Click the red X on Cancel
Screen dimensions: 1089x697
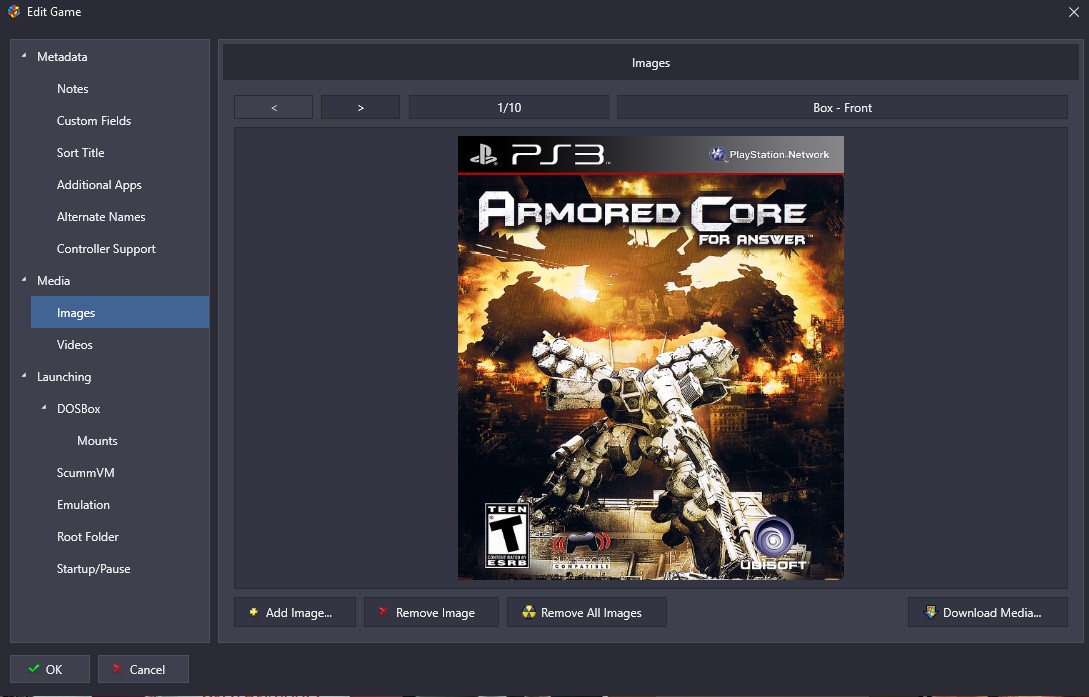(x=117, y=669)
